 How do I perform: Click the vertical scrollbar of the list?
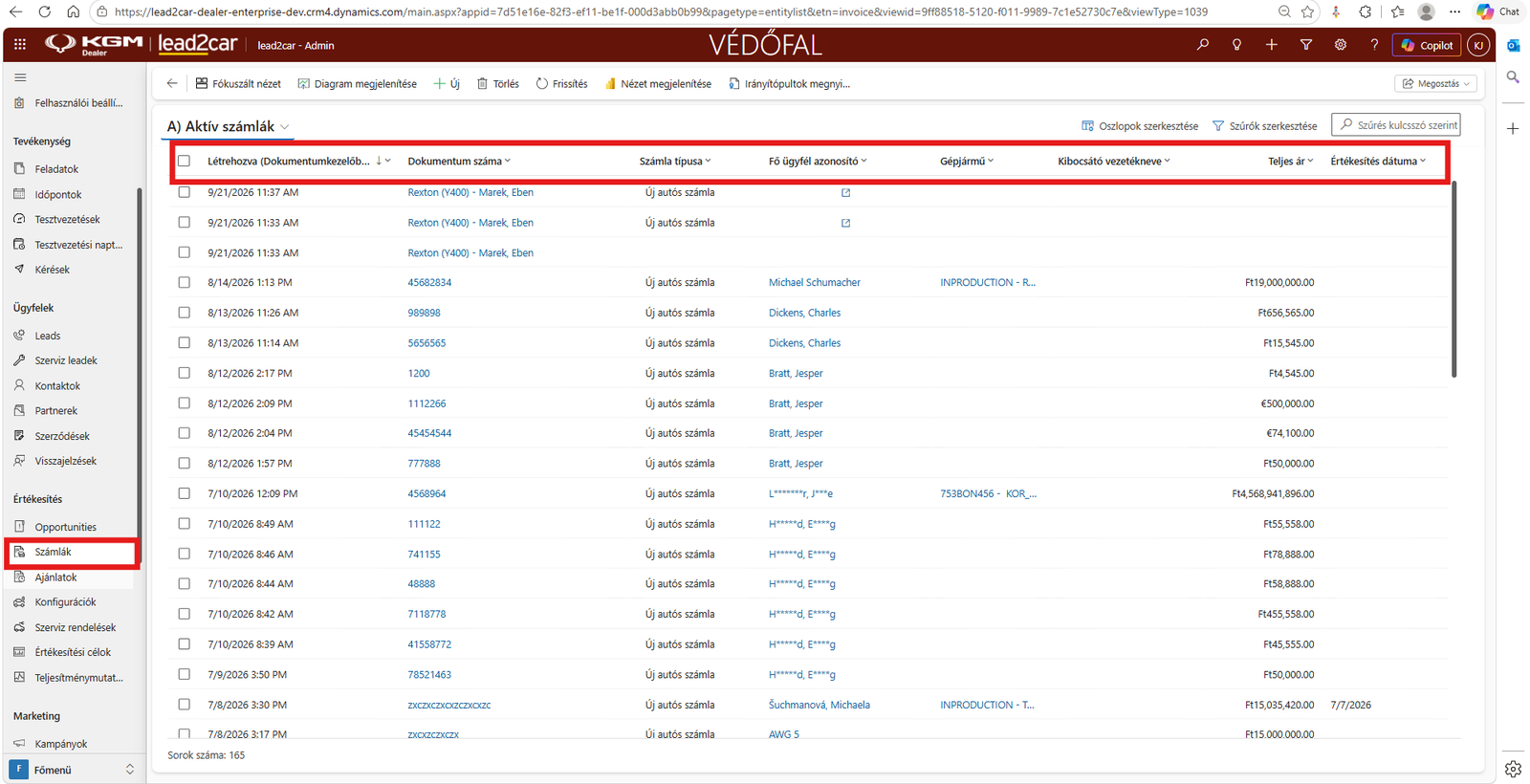tap(1453, 278)
